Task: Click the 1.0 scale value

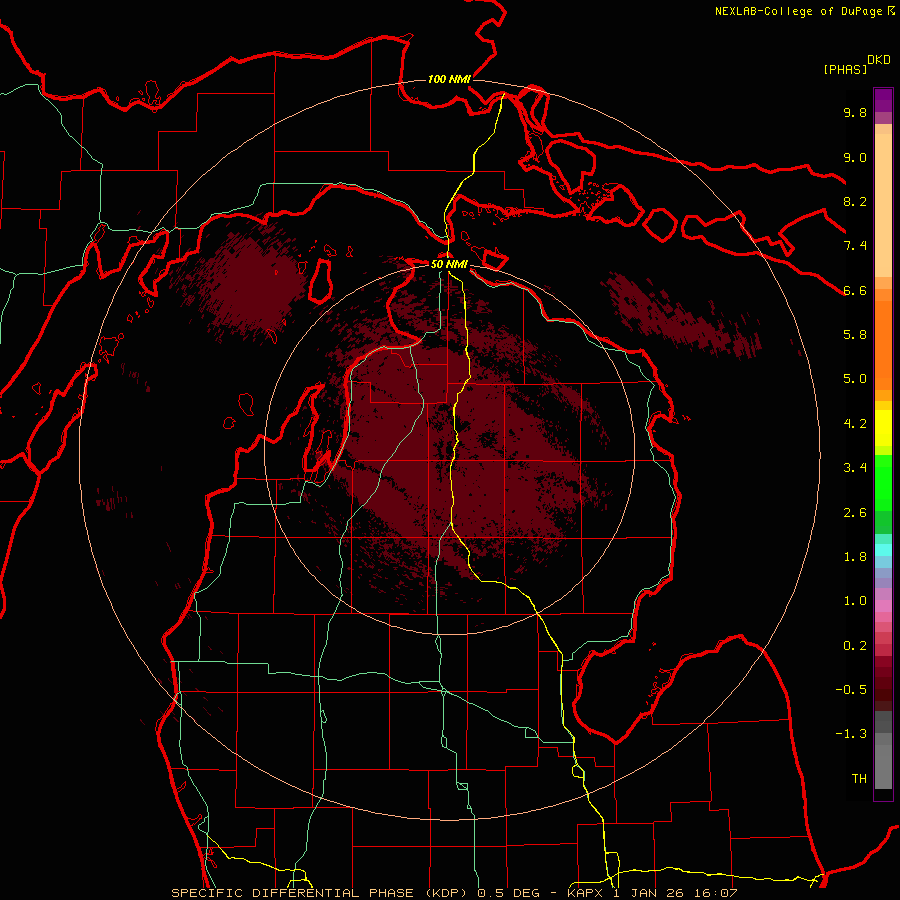Action: (855, 600)
